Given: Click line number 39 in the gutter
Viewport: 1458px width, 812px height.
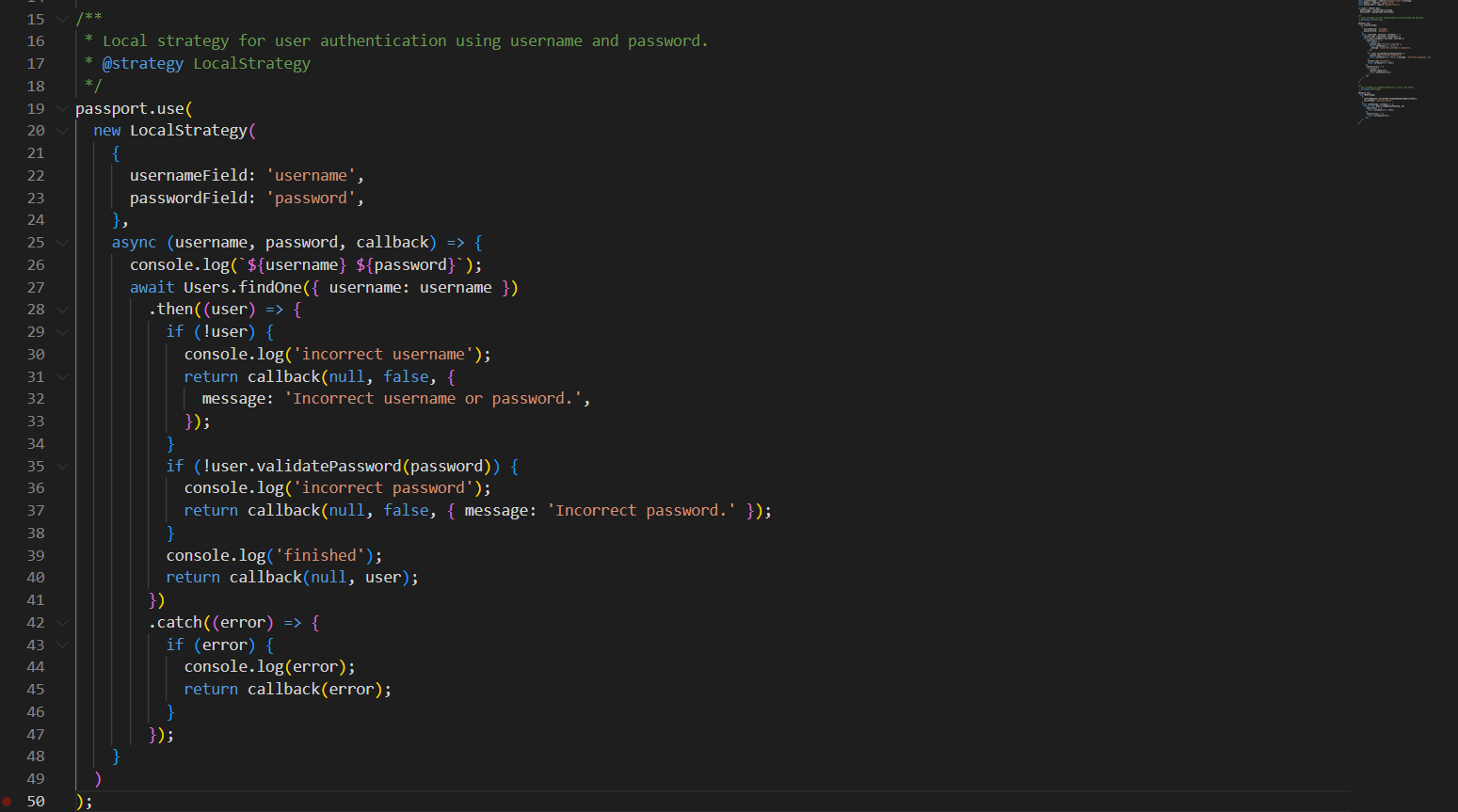Looking at the screenshot, I should tap(36, 555).
